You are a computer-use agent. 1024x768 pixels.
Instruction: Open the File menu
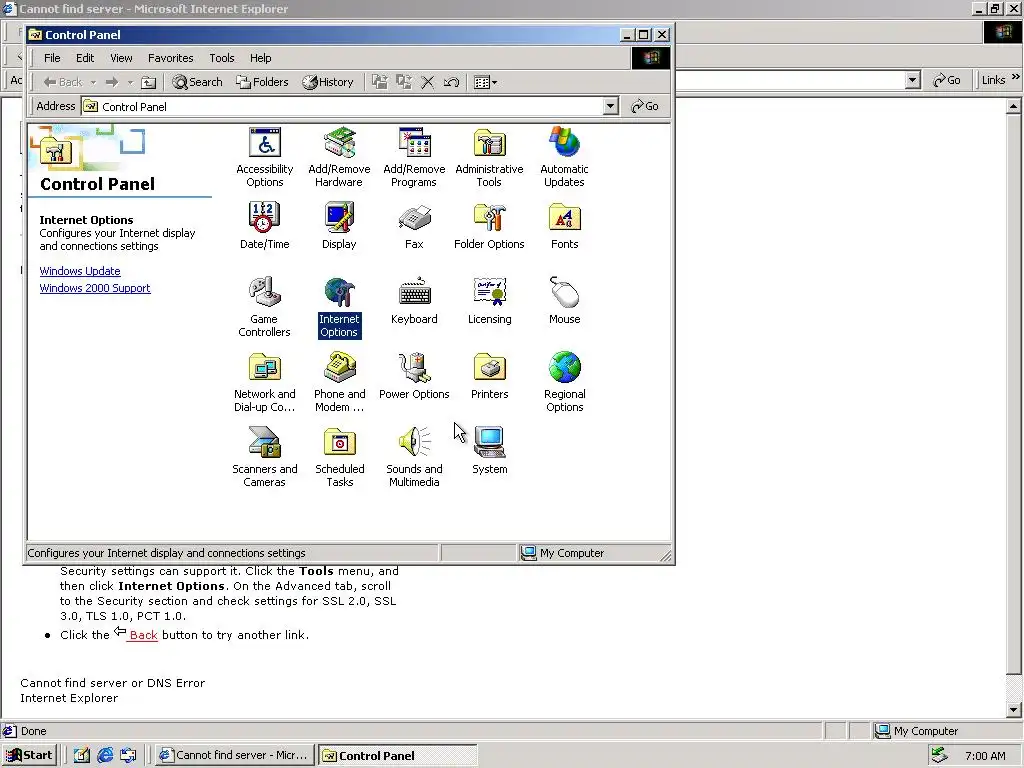[x=52, y=57]
